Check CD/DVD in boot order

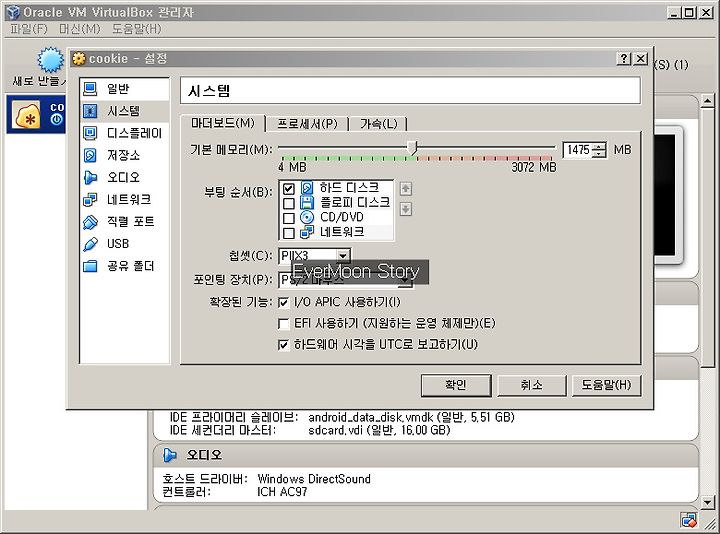288,218
